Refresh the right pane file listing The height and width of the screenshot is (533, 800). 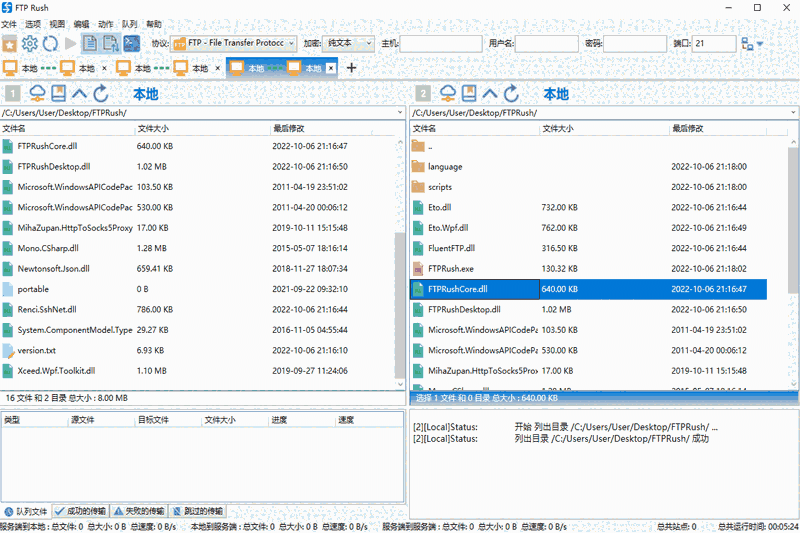point(511,94)
